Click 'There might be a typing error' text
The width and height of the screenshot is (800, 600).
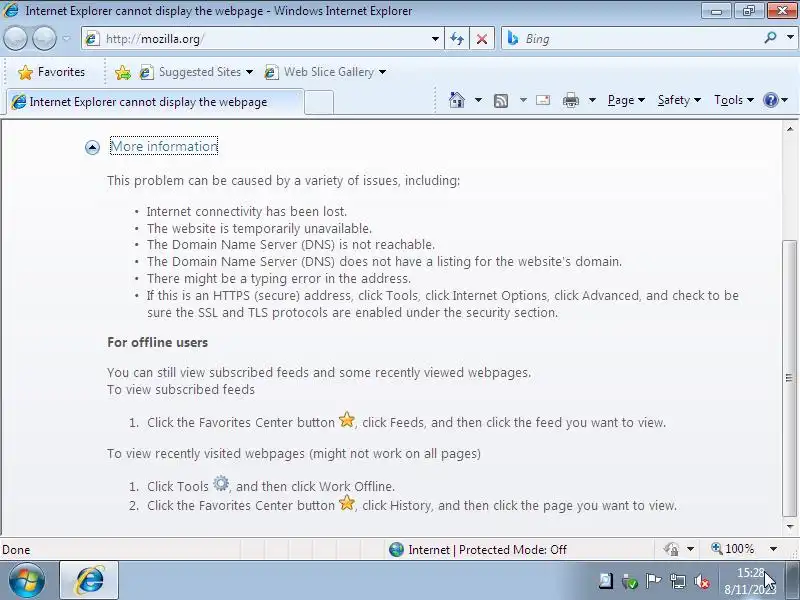[x=279, y=279]
